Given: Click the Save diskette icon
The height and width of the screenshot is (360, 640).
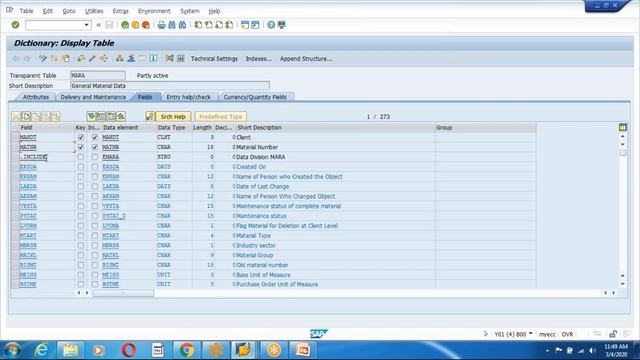Looking at the screenshot, I should click(x=109, y=25).
